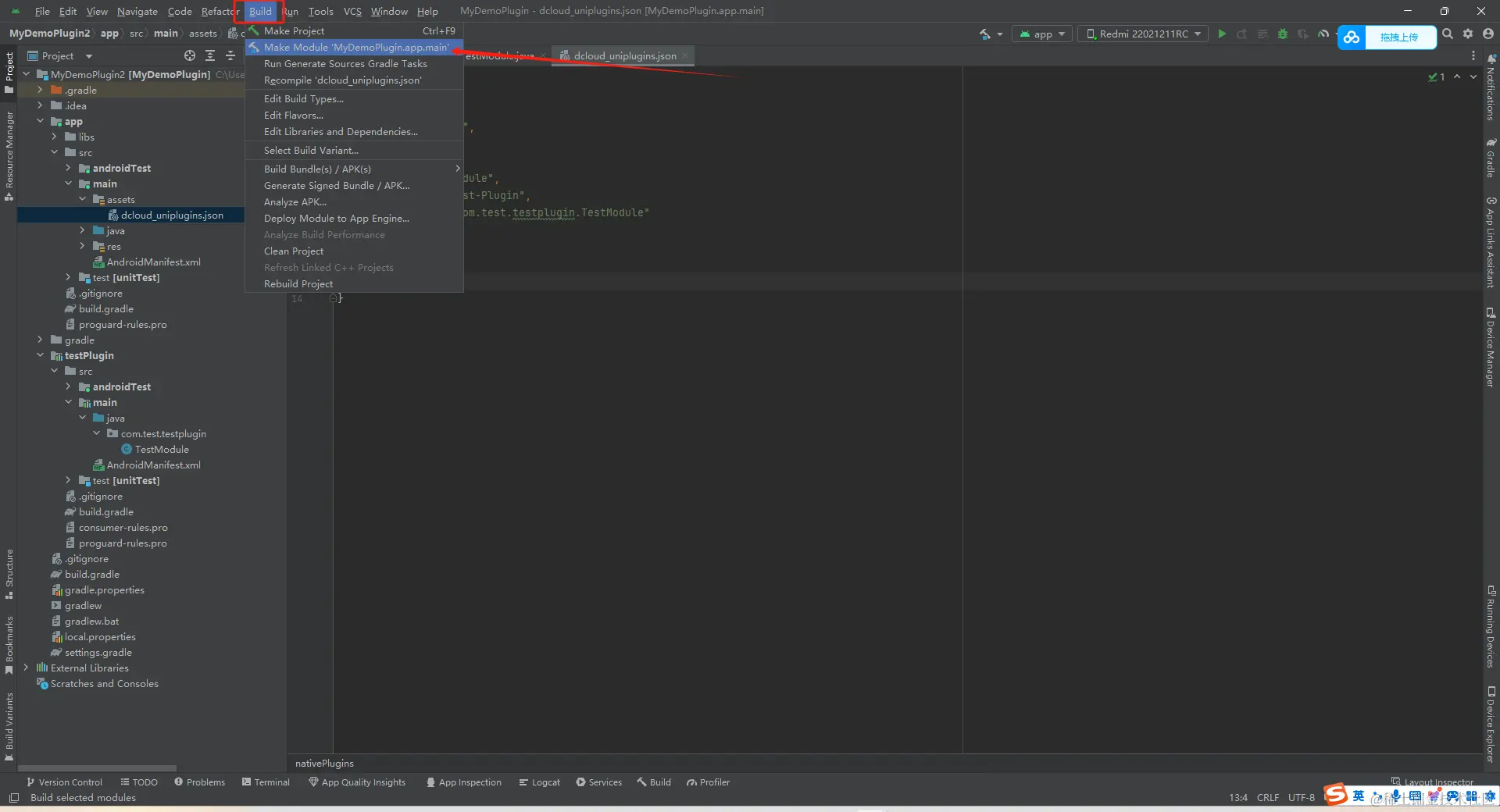Open the Running Devices side panel
Viewport: 1500px width, 812px height.
[1491, 627]
